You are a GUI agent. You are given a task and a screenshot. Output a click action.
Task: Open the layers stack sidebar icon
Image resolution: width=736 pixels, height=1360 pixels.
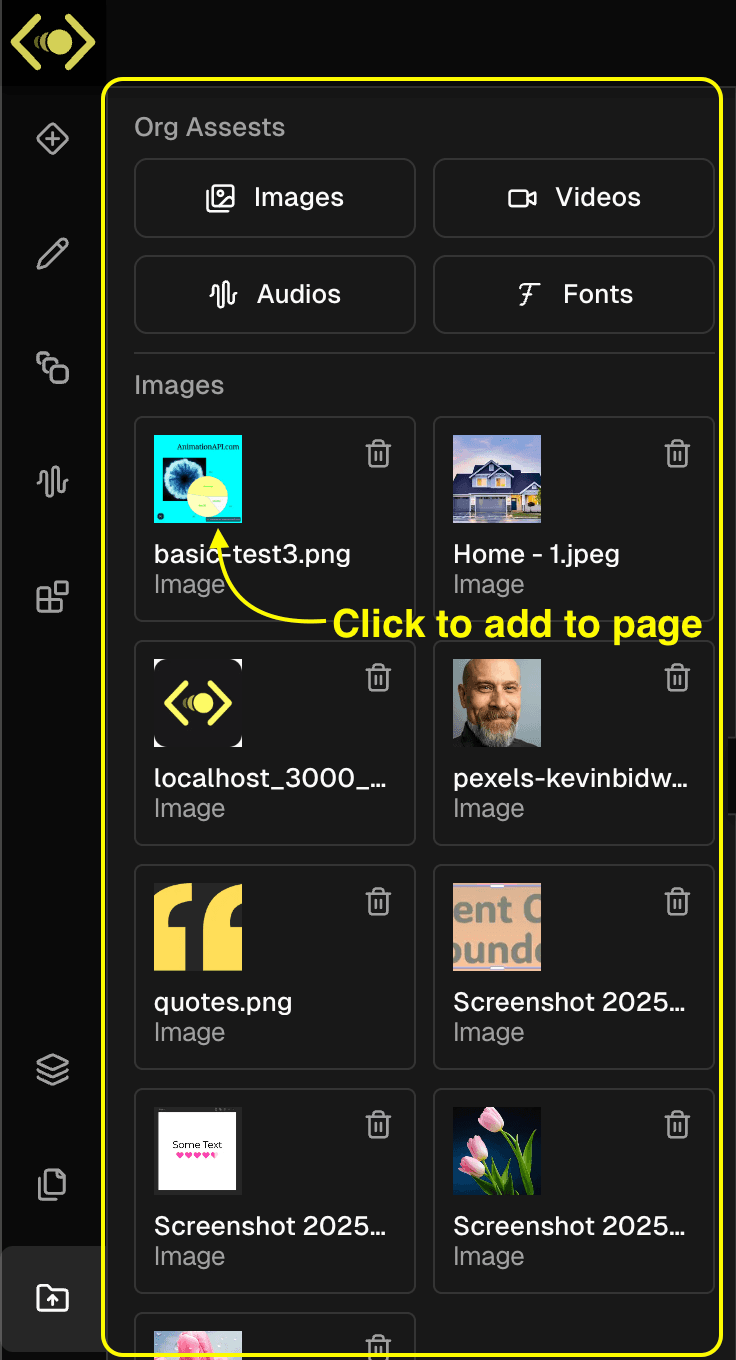[x=52, y=1070]
